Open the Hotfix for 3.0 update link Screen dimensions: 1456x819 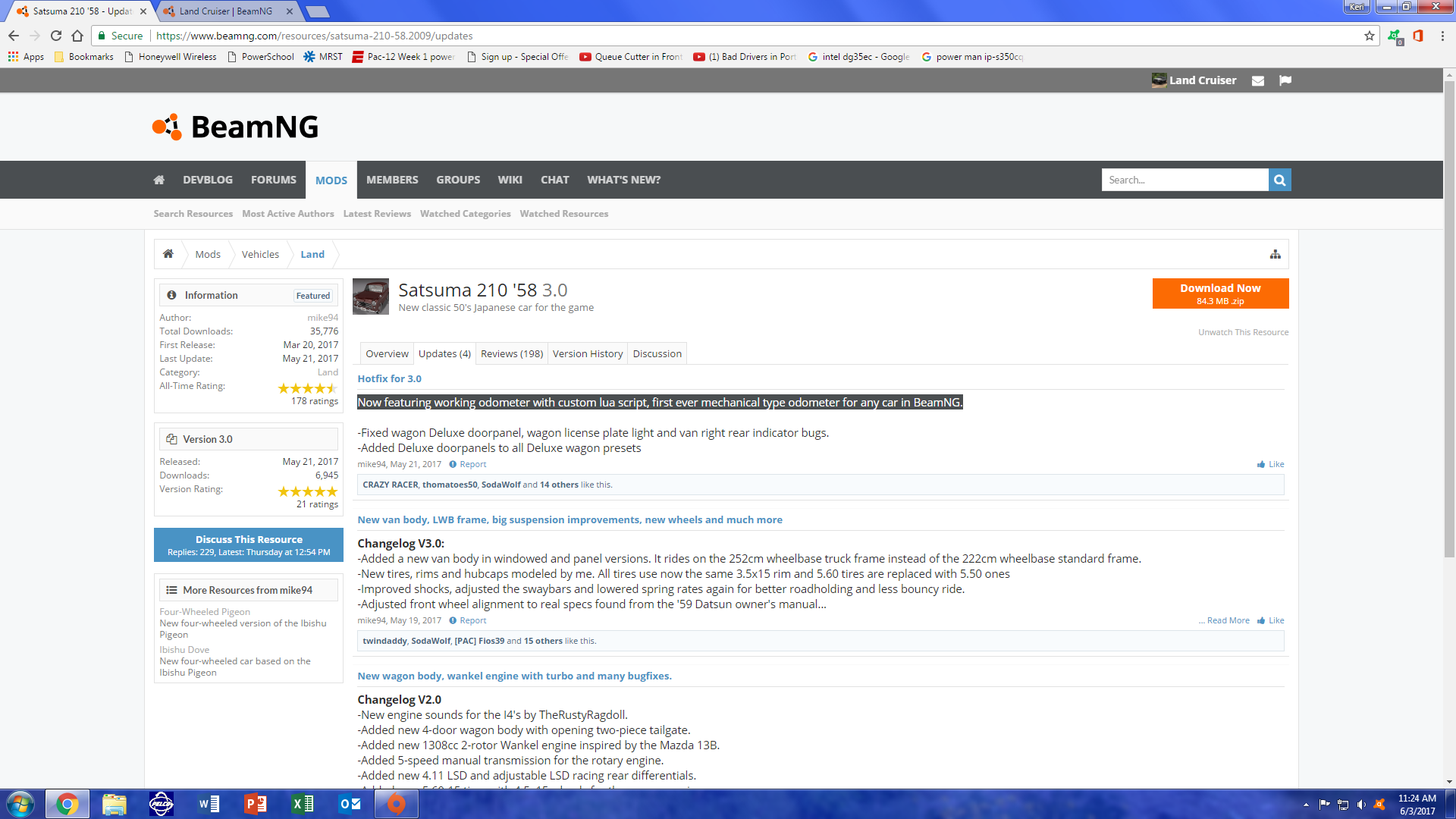[390, 378]
